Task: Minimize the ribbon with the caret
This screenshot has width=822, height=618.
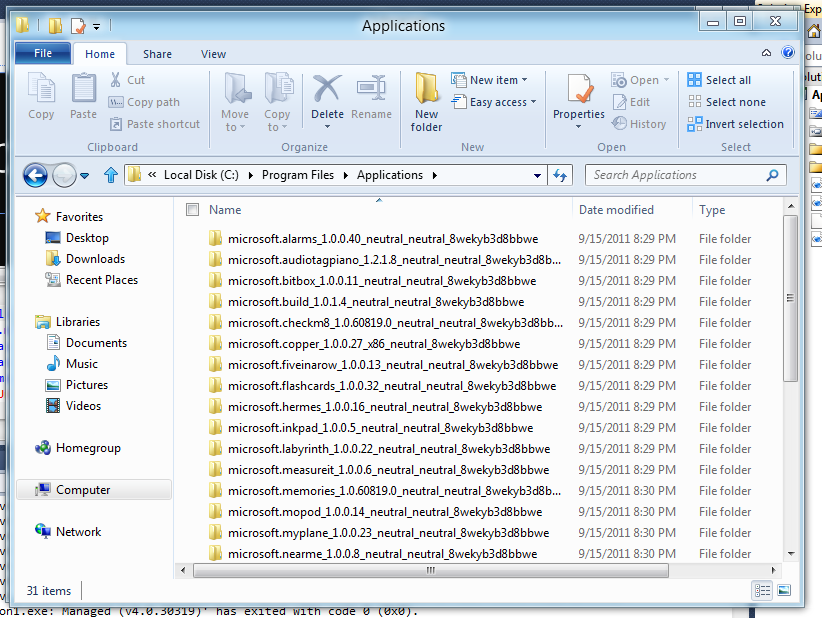Action: (766, 53)
